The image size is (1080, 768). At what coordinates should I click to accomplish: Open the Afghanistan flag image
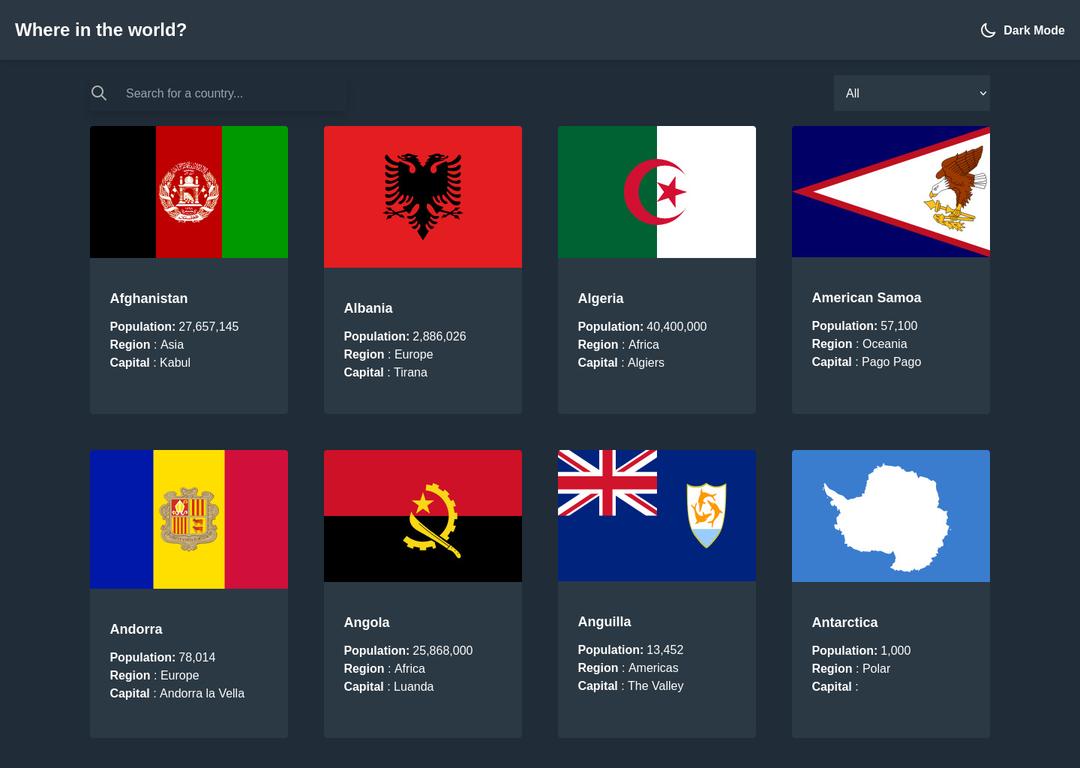[189, 192]
